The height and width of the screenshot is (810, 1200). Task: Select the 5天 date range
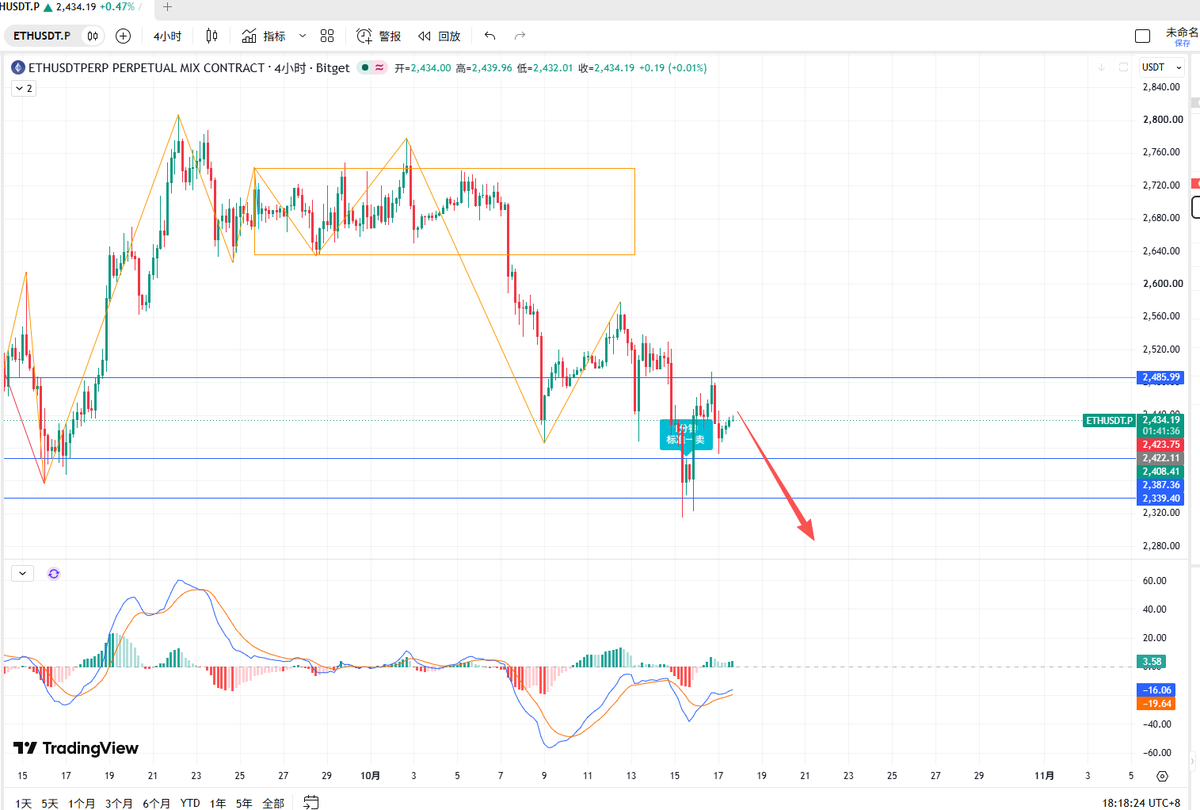[50, 803]
